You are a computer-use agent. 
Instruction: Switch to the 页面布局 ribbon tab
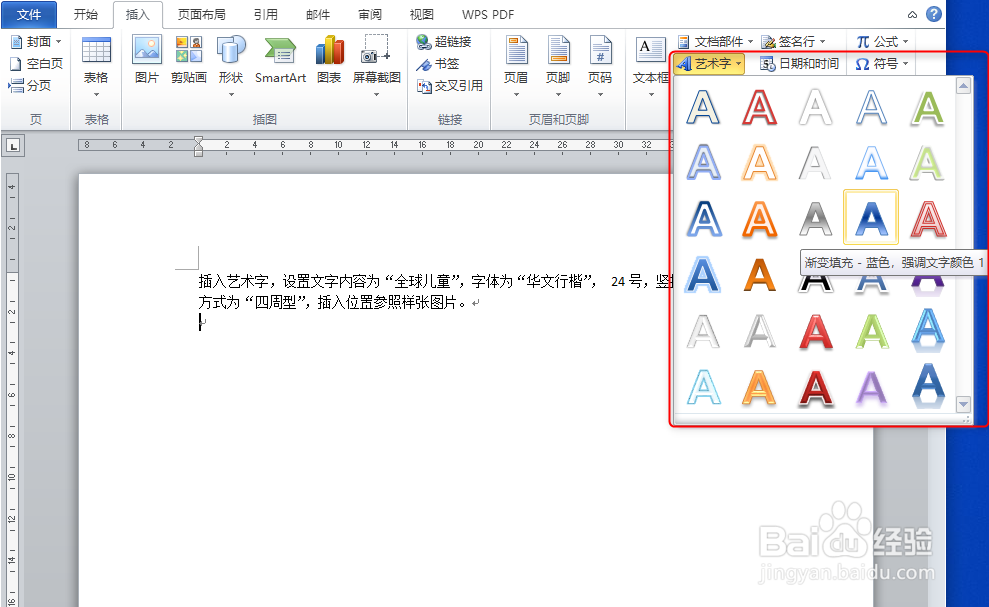coord(201,14)
